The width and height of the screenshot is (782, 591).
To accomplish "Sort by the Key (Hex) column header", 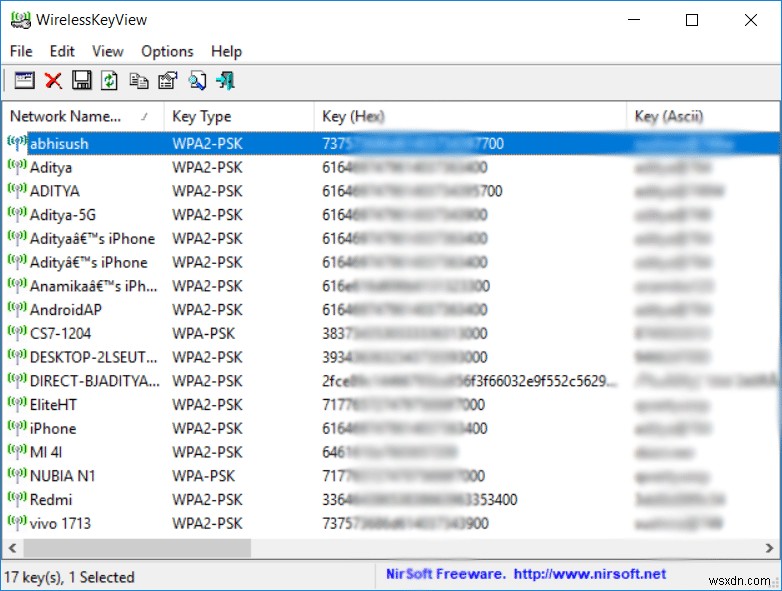I will click(470, 116).
